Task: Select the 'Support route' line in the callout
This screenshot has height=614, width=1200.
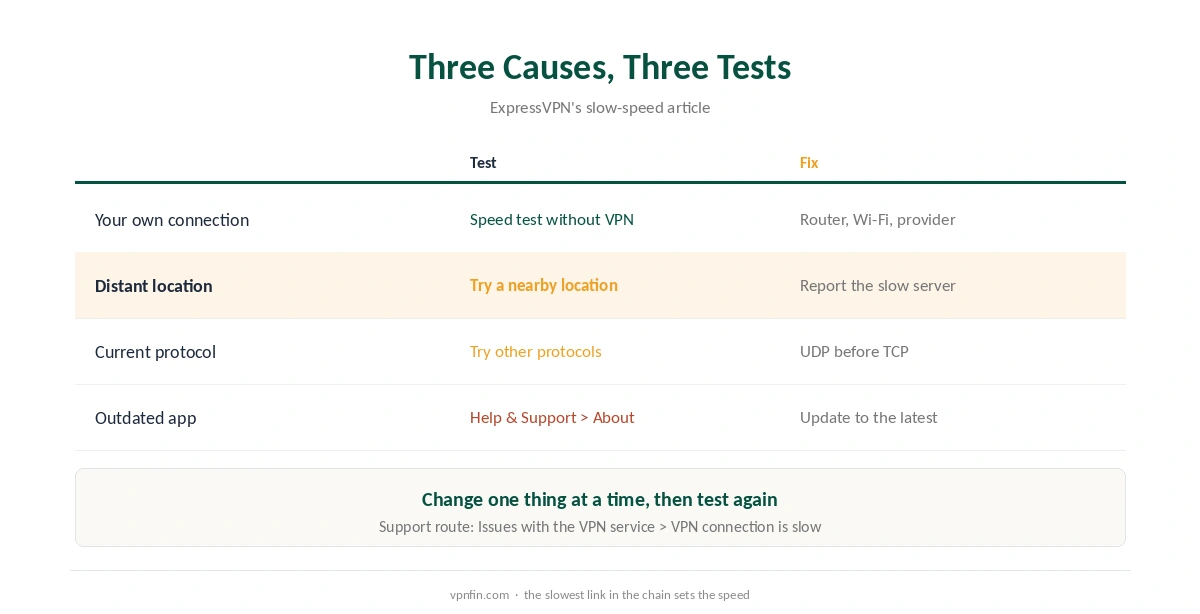Action: (x=600, y=527)
